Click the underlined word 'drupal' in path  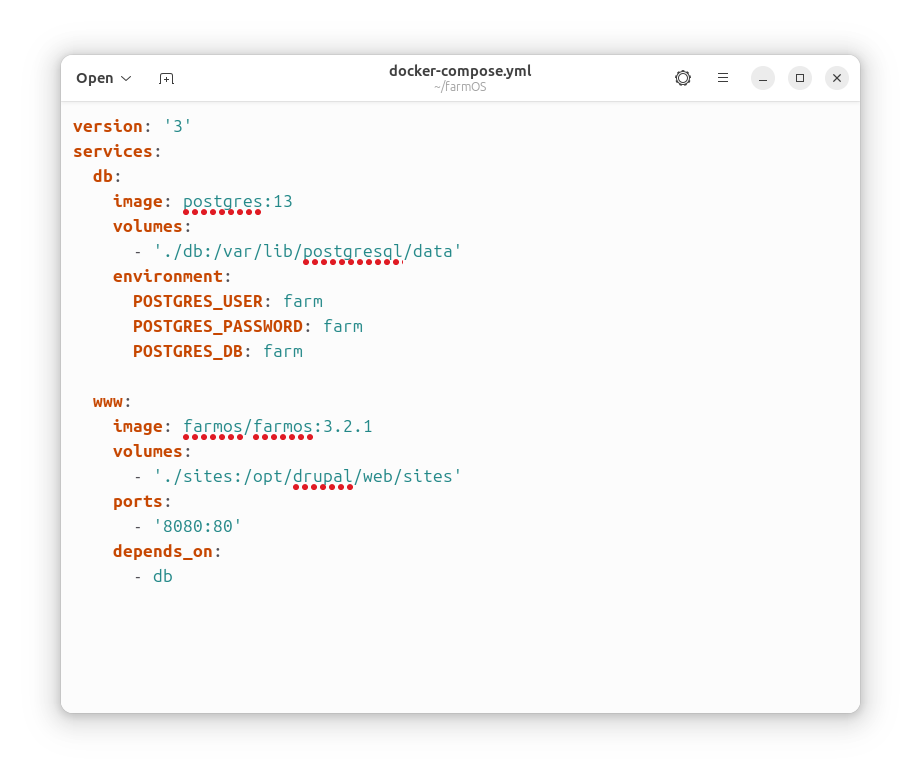point(322,476)
